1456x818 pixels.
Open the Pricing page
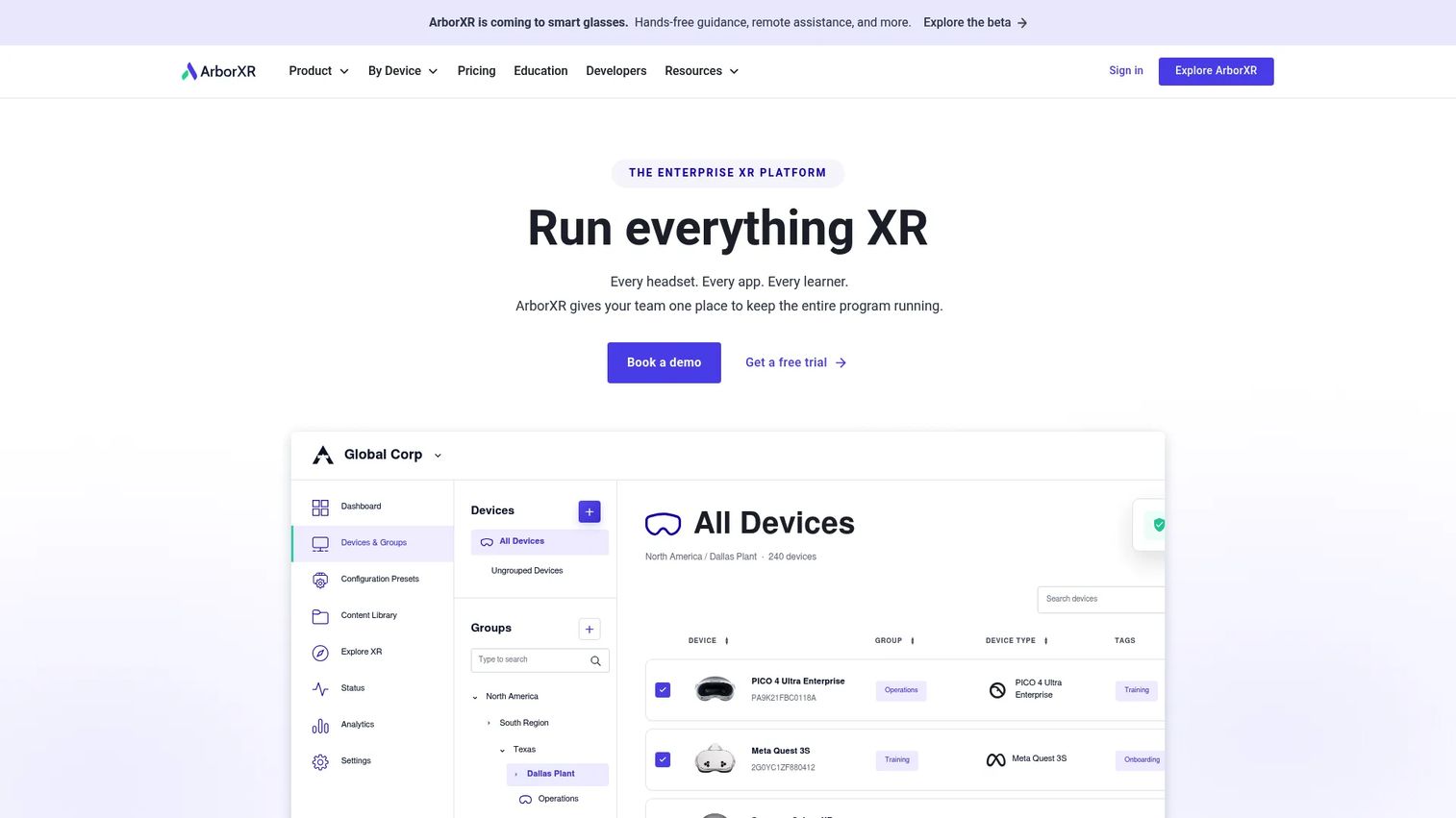point(476,71)
